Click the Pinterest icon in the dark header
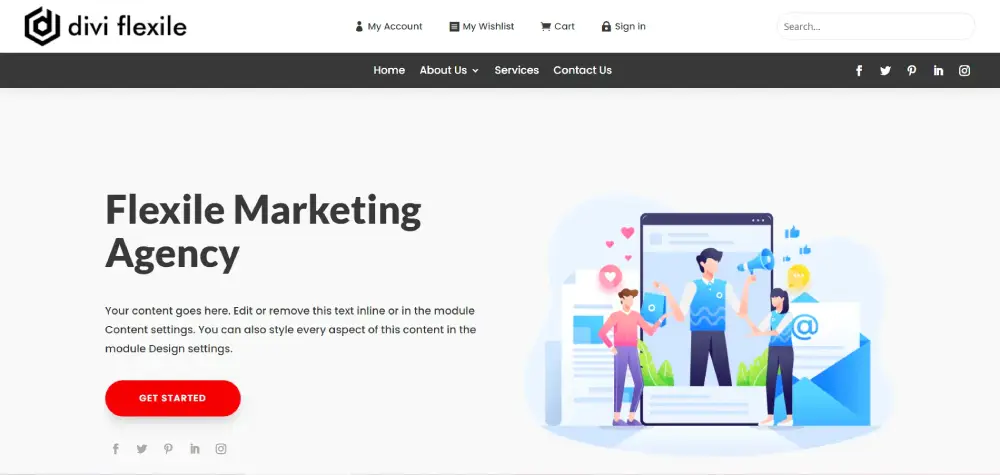1000x475 pixels. coord(912,71)
